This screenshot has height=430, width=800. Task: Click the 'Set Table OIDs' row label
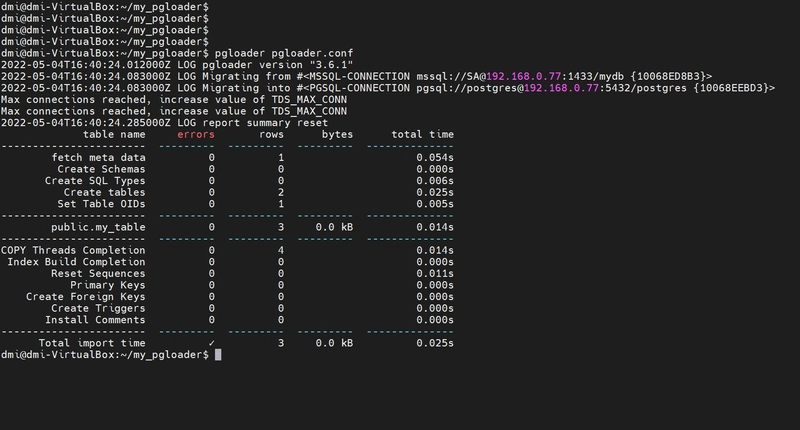[101, 204]
